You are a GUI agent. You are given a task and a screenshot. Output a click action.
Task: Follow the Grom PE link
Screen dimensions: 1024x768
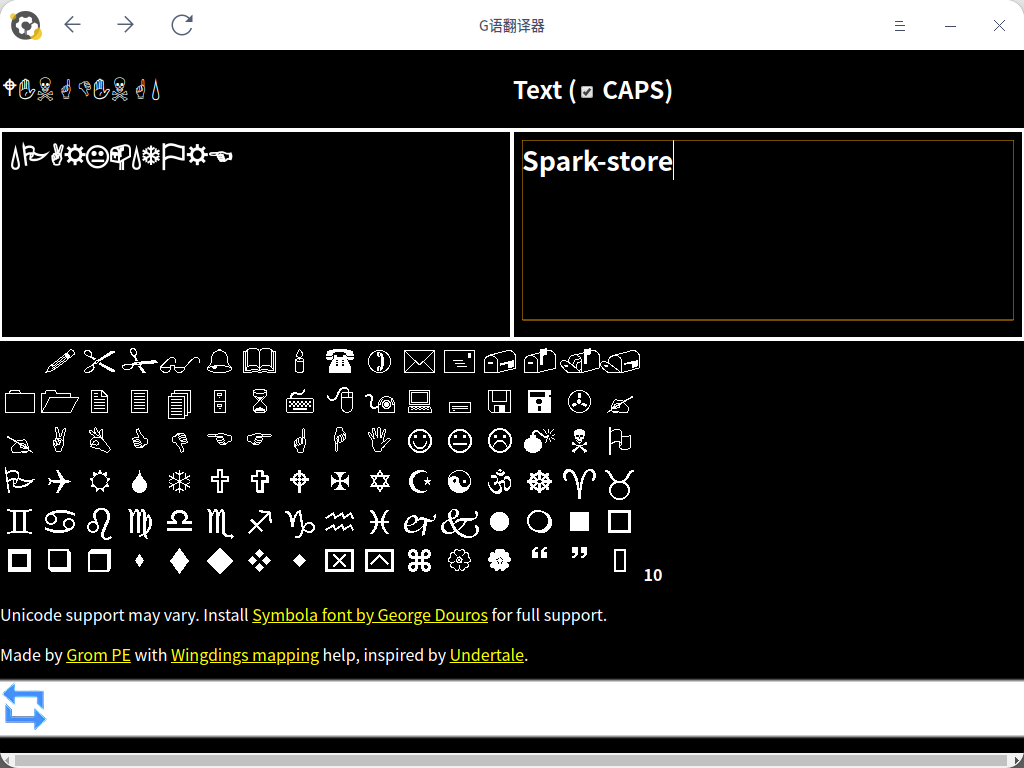click(98, 656)
